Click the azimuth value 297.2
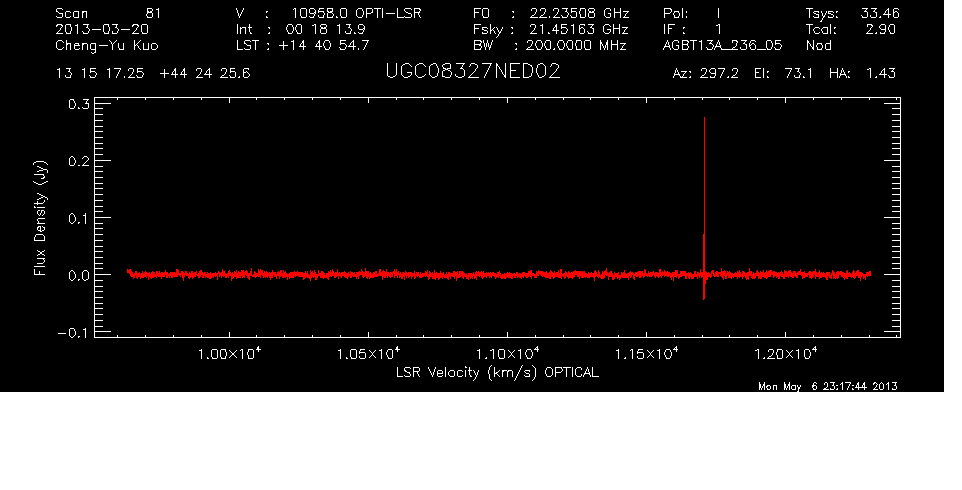 click(x=718, y=74)
